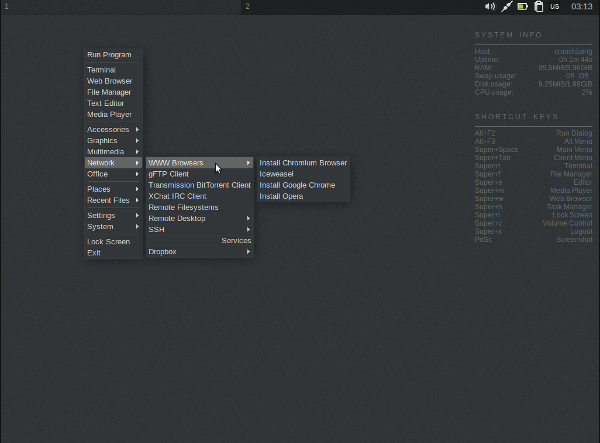Click the battery status tray icon
The width and height of the screenshot is (600, 443).
(523, 7)
